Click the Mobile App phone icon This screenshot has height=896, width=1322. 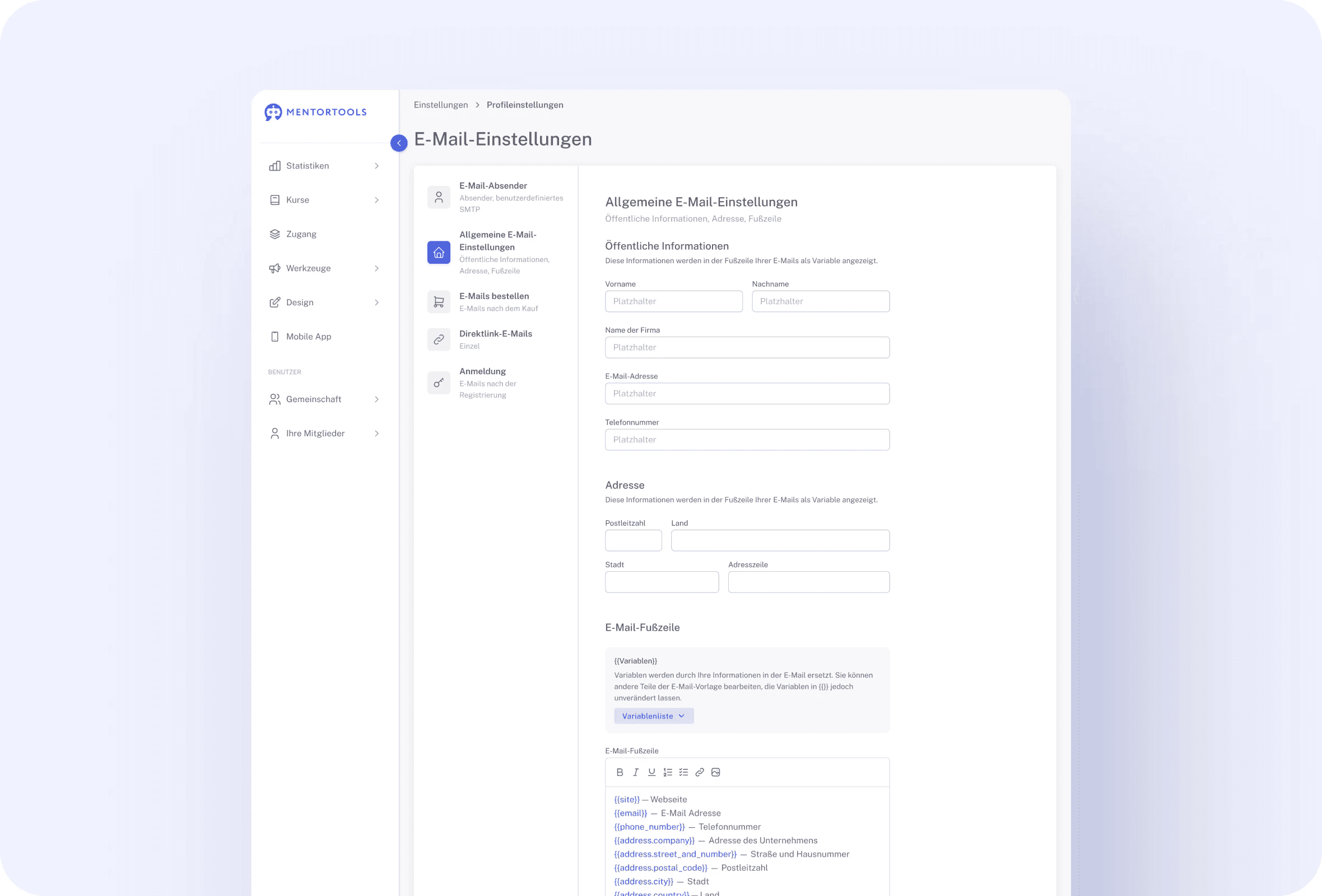tap(274, 336)
